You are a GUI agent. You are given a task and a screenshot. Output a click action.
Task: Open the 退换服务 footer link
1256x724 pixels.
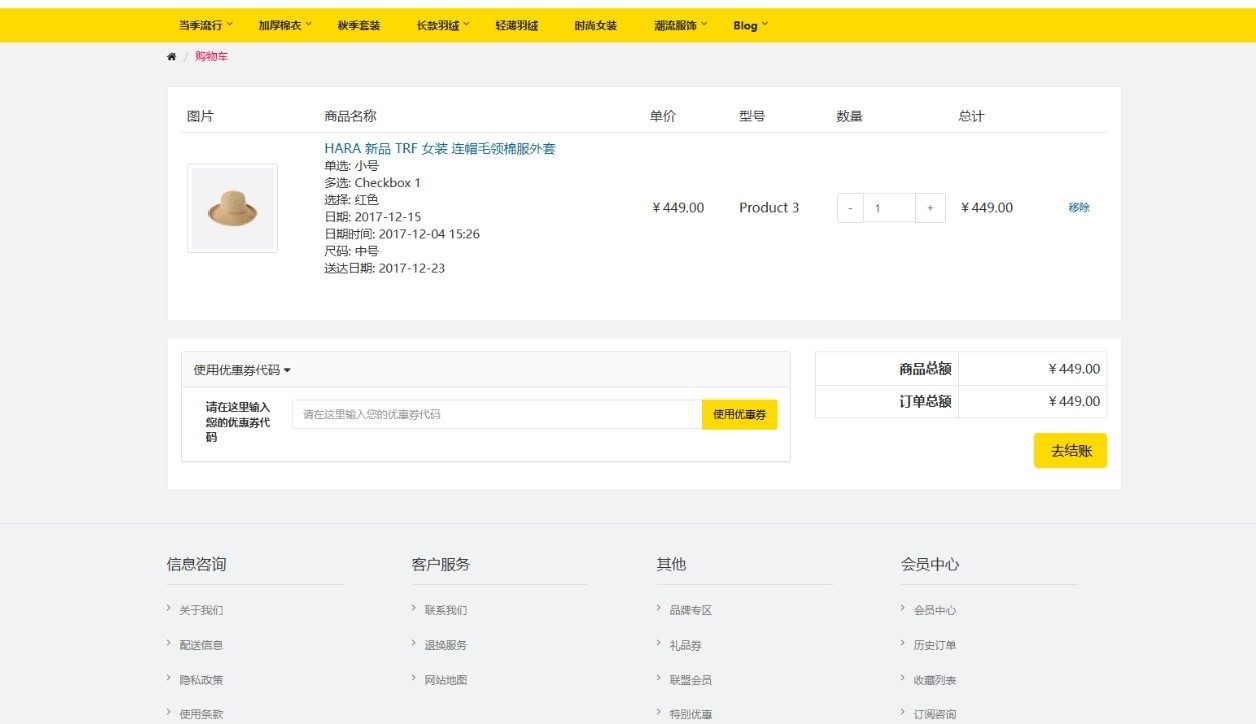click(x=445, y=645)
